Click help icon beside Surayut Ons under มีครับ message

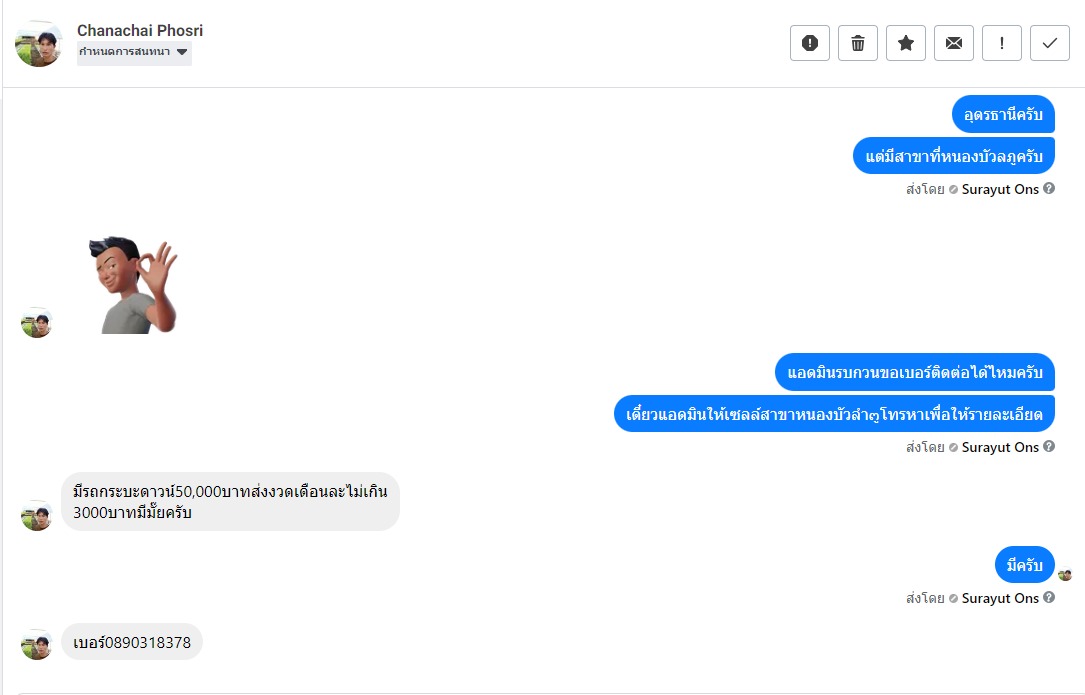[x=1049, y=597]
